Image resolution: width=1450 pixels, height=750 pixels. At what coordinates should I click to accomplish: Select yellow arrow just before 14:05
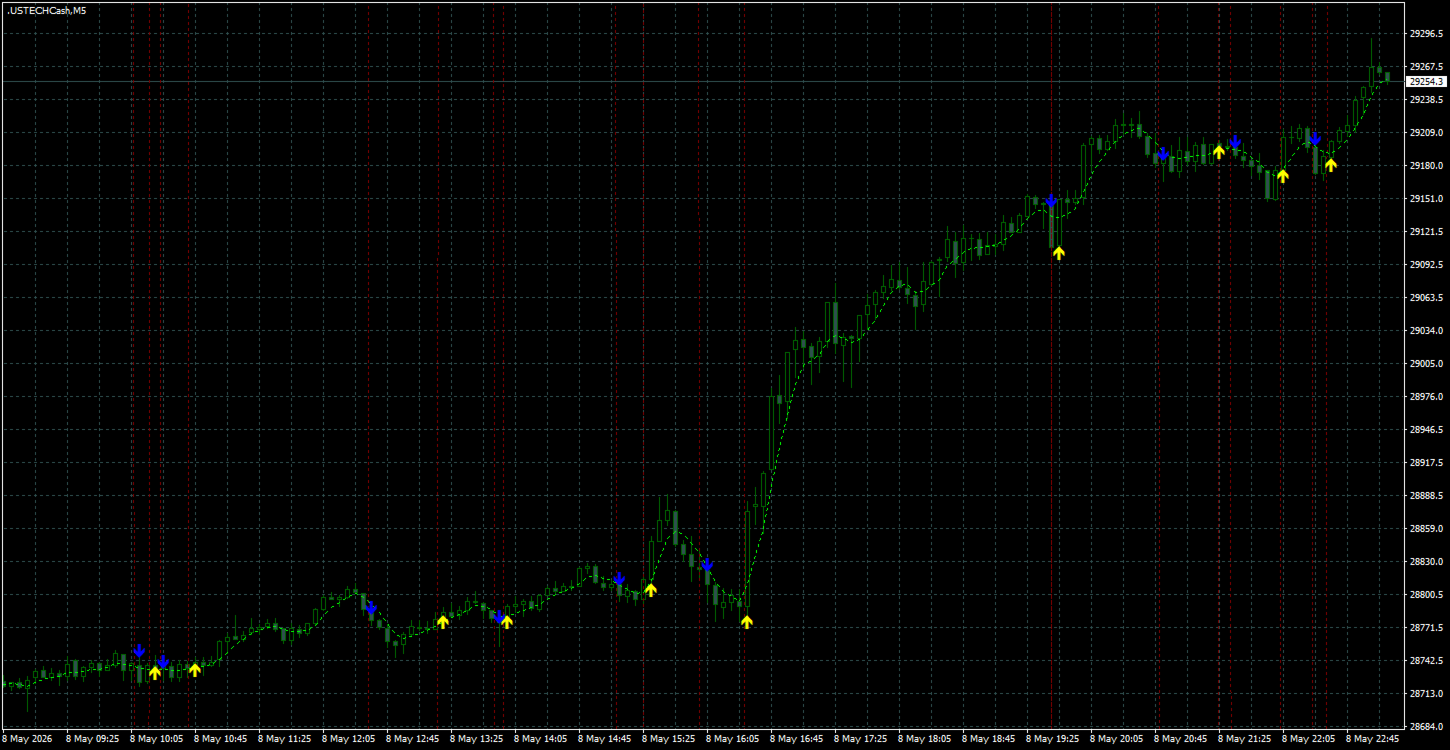(507, 621)
